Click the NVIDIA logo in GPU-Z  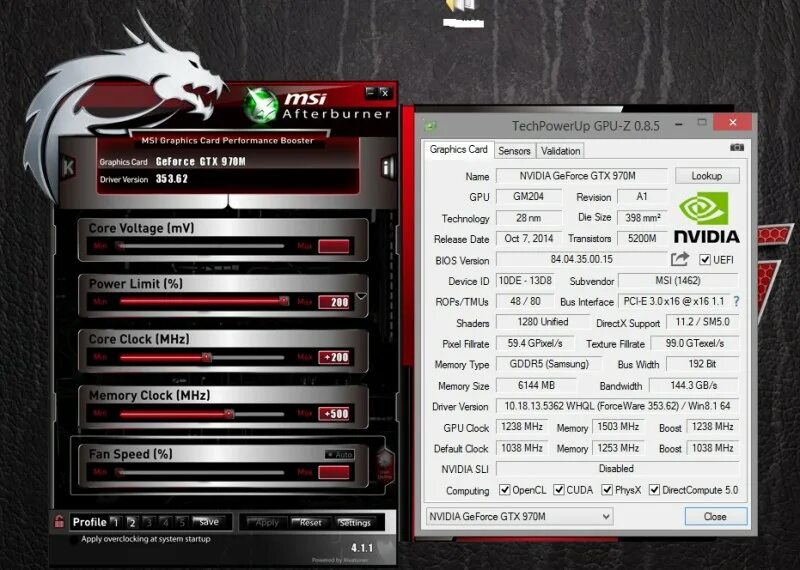point(707,217)
